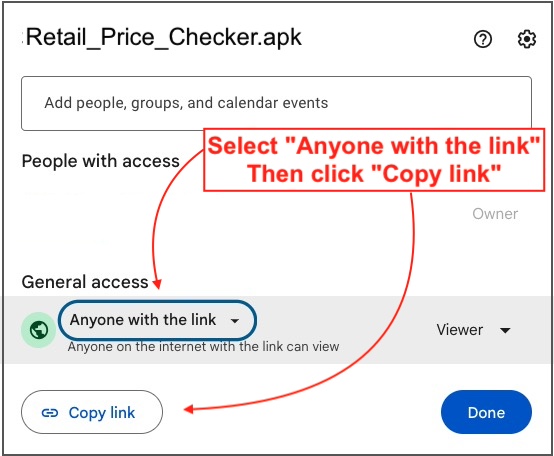Click the Anyone with the link label

click(x=143, y=320)
